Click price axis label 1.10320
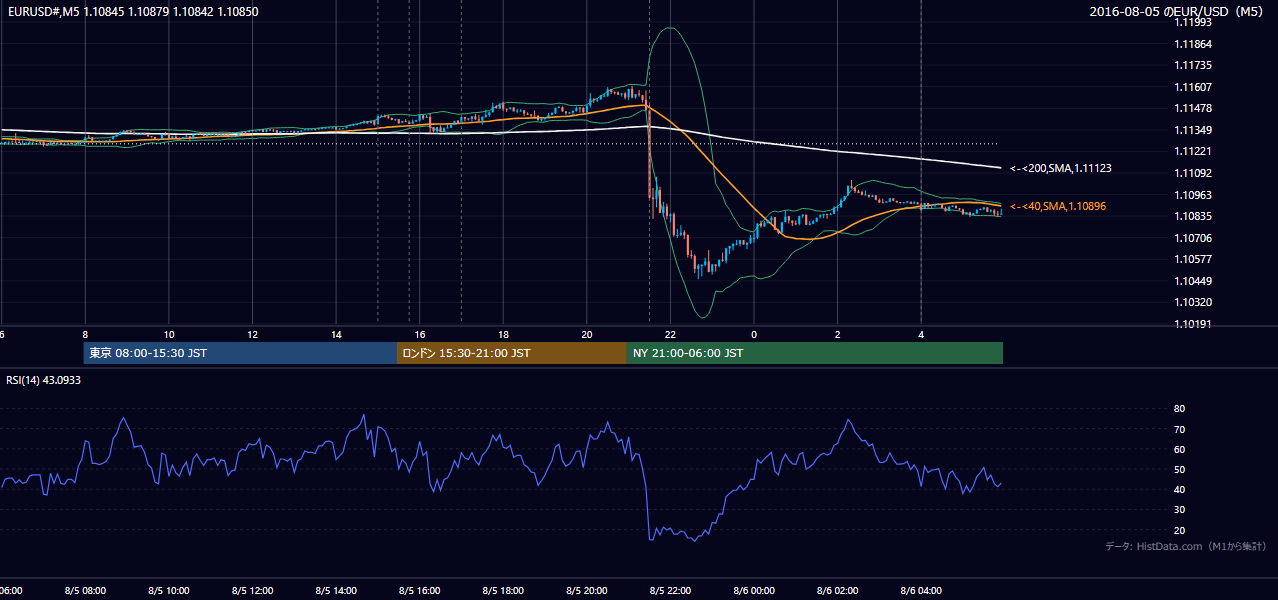This screenshot has height=600, width=1278. 1194,302
